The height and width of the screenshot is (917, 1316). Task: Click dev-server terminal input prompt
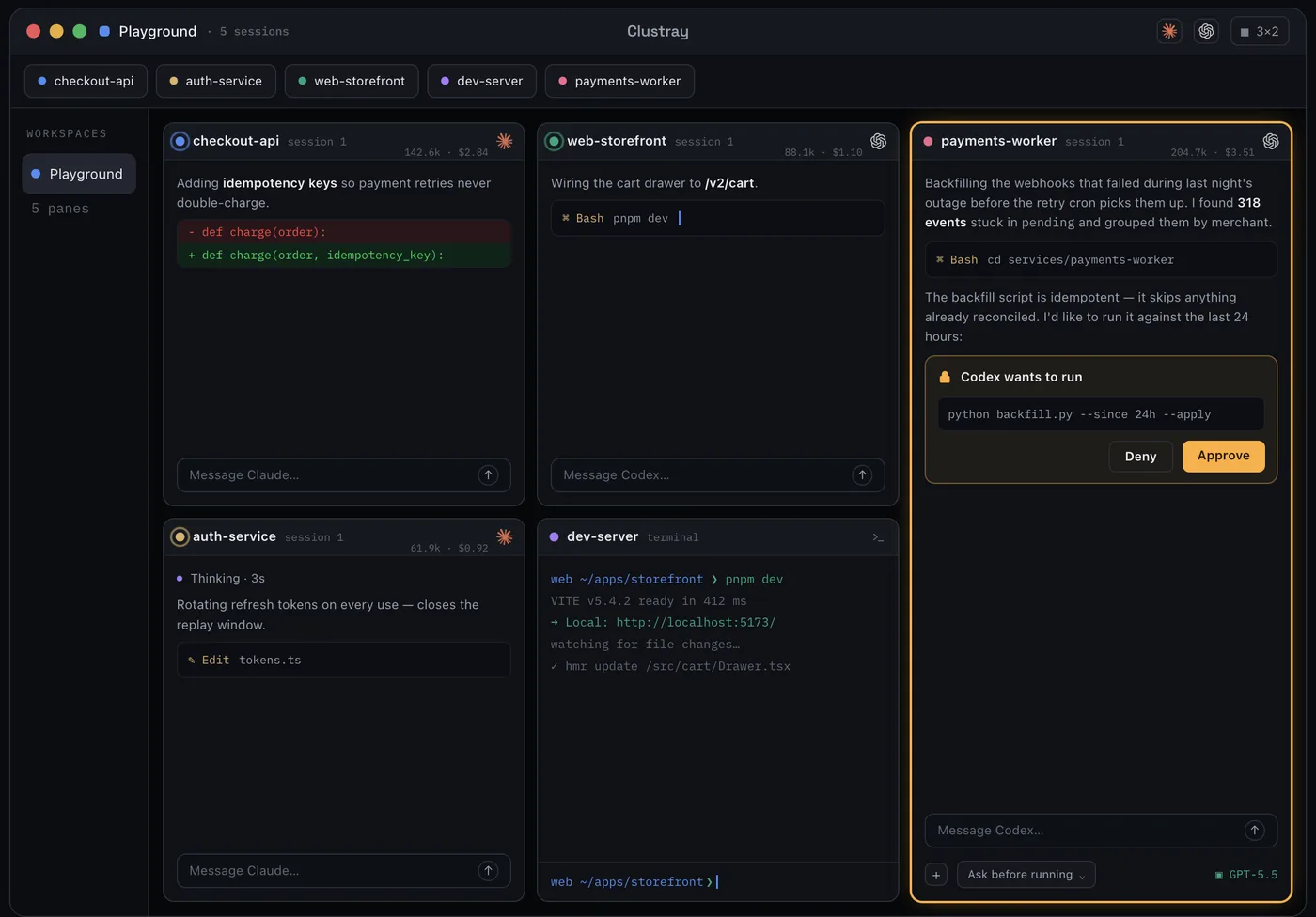(717, 882)
